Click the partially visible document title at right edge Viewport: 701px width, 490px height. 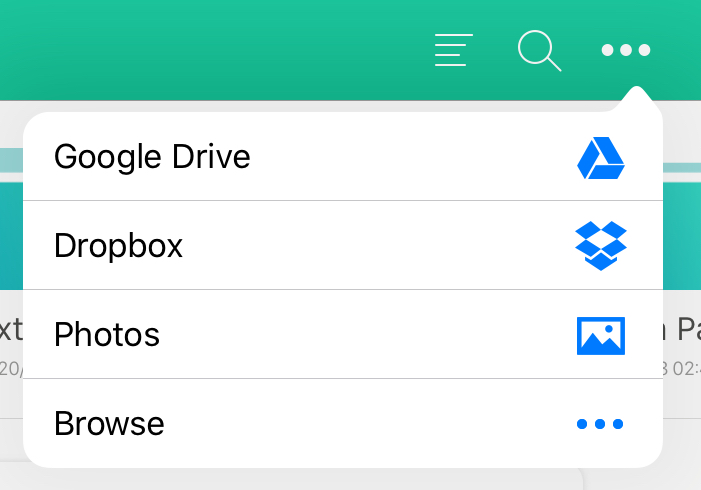click(682, 329)
